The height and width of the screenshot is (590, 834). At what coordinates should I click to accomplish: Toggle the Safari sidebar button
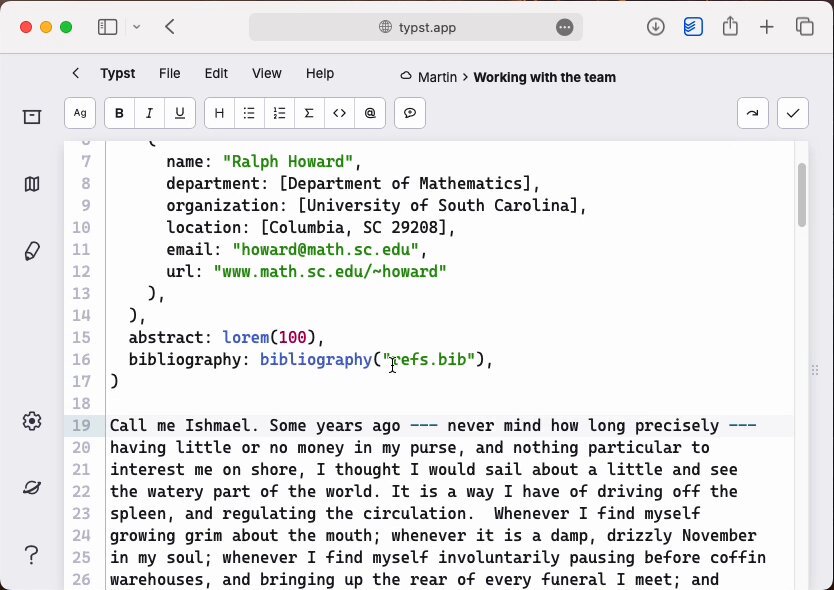107,27
